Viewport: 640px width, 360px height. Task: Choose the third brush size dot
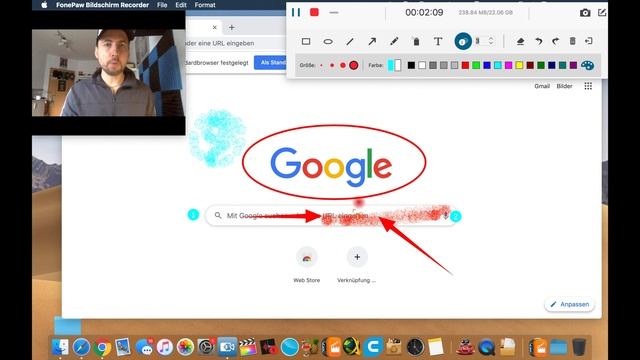(x=343, y=65)
